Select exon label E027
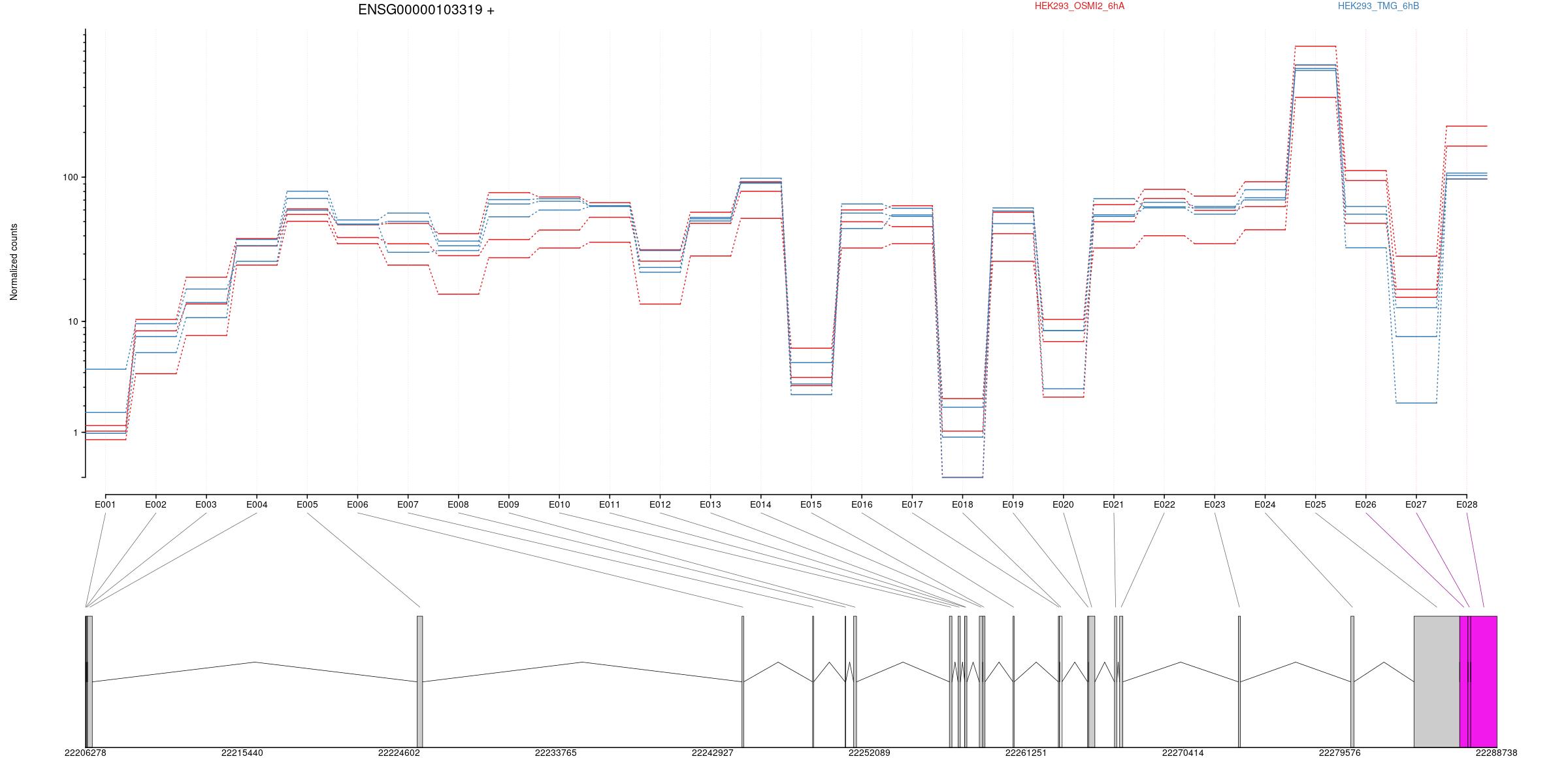 (x=1416, y=504)
